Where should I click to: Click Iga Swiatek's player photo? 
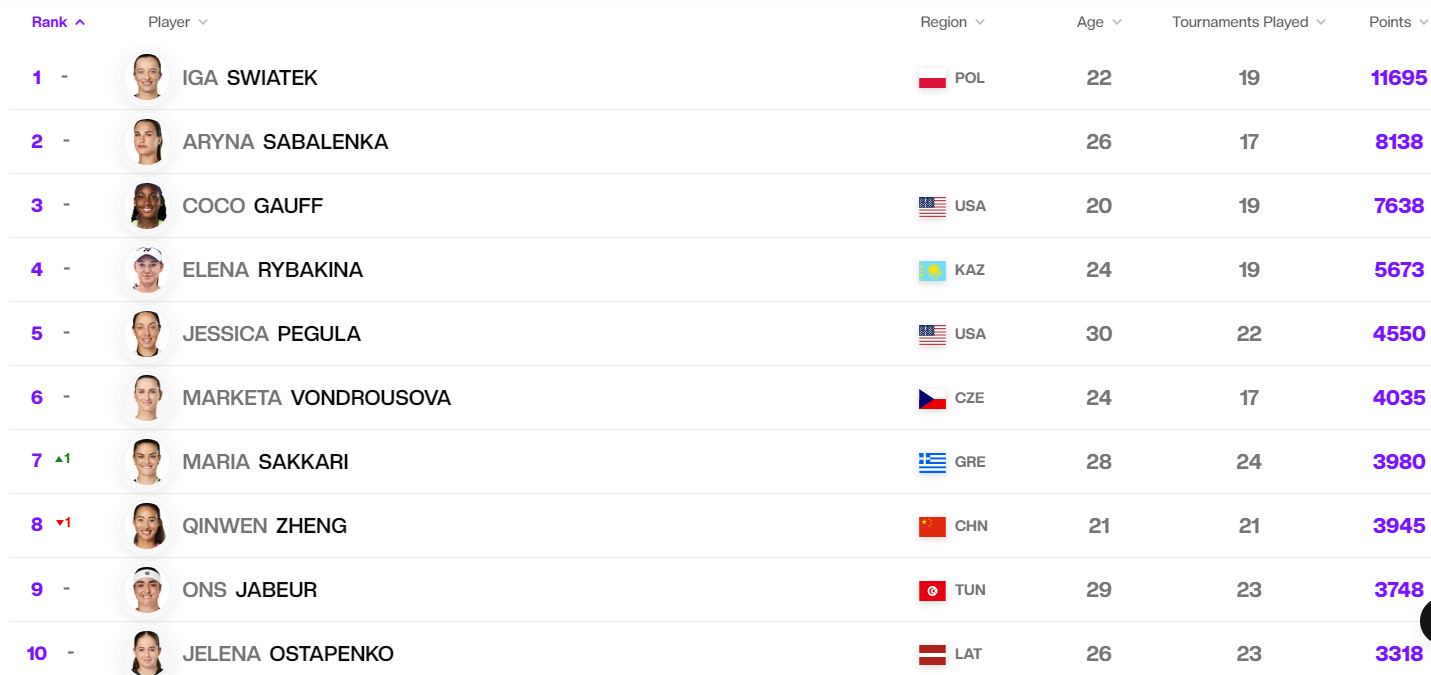click(x=148, y=78)
